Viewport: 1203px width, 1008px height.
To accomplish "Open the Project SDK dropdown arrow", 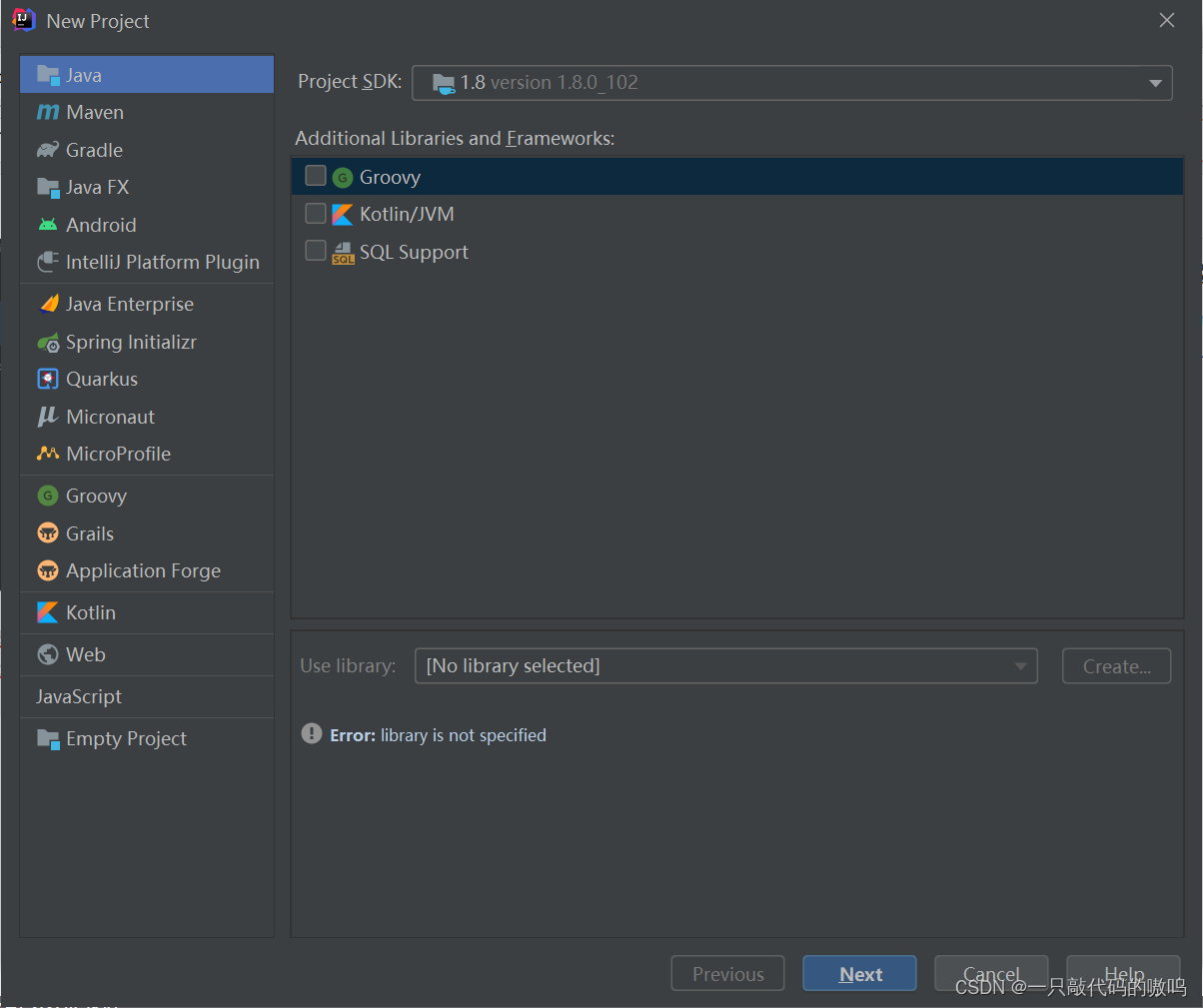I will [x=1155, y=83].
